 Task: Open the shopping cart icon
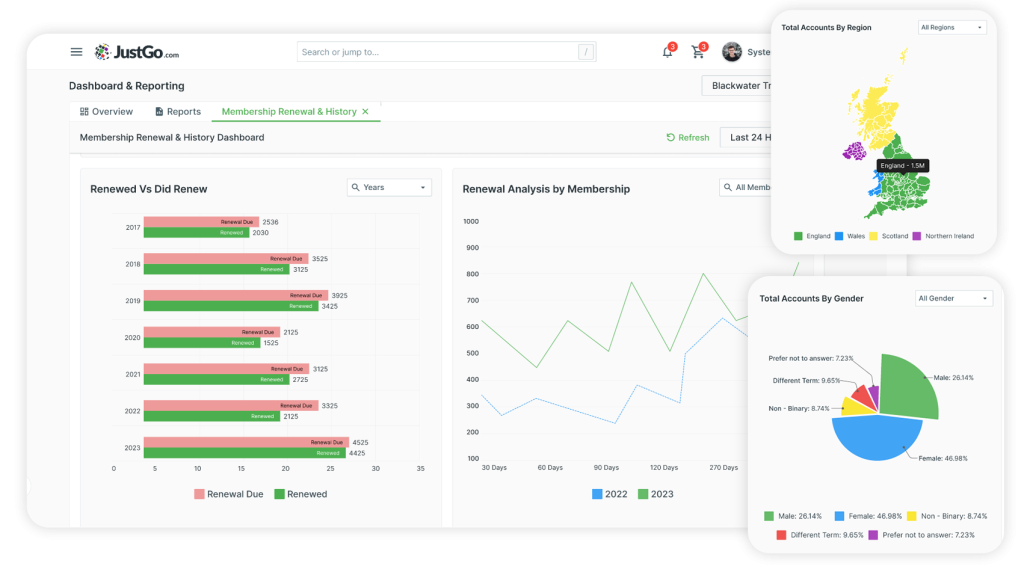pos(697,52)
